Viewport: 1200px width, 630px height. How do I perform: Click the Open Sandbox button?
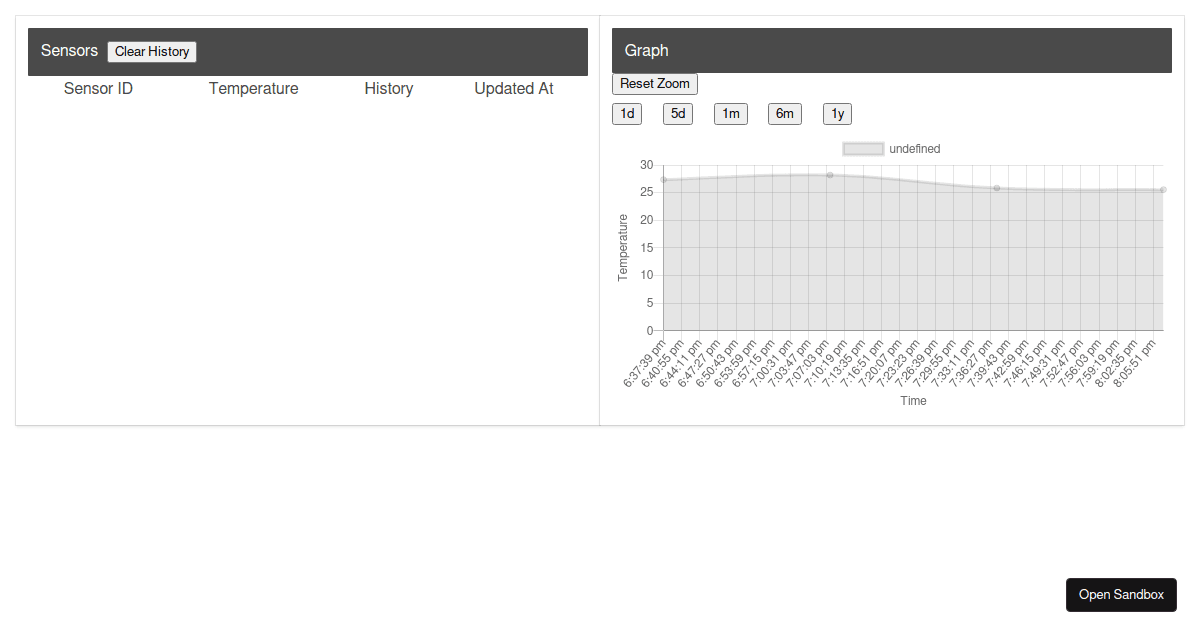(x=1121, y=594)
